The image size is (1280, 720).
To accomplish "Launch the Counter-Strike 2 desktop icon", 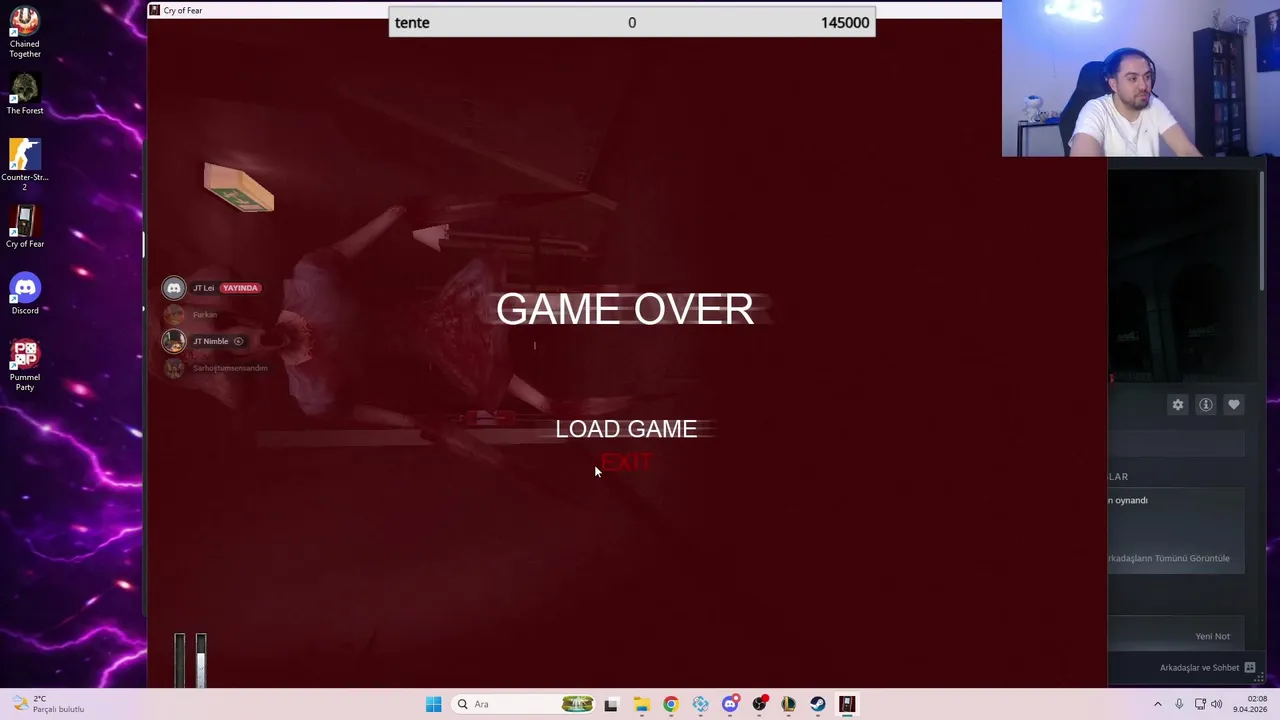I will [x=25, y=163].
